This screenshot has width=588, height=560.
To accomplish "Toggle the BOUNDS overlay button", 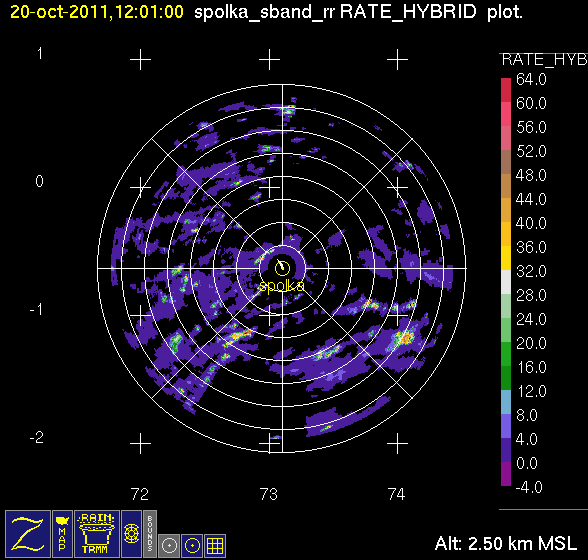I will tap(150, 534).
